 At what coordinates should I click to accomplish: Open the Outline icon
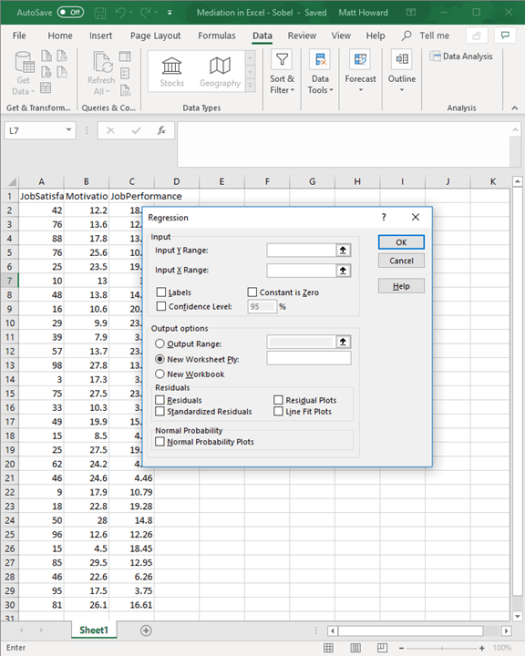pyautogui.click(x=402, y=59)
